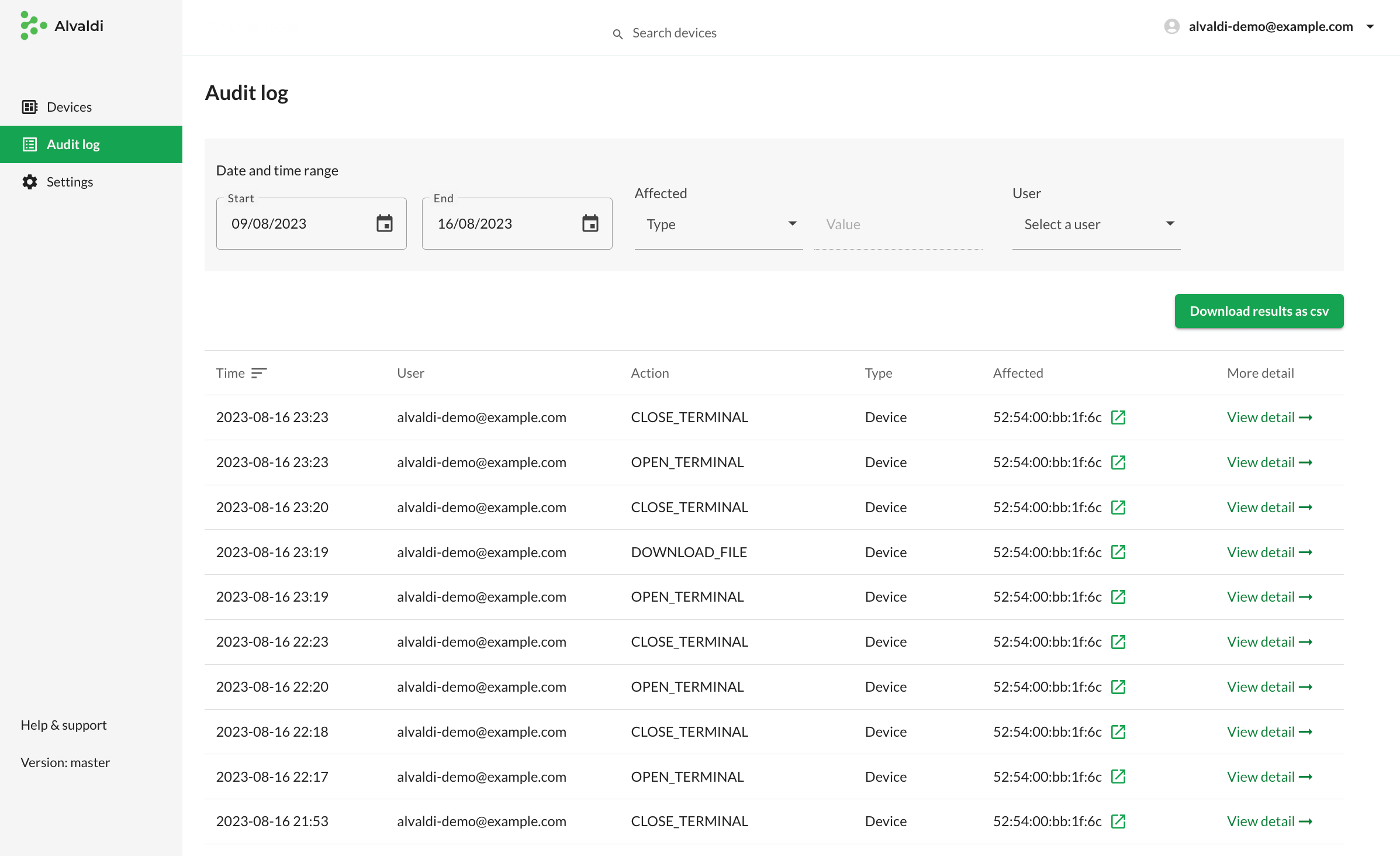Select Audit log sidebar item

(x=73, y=144)
